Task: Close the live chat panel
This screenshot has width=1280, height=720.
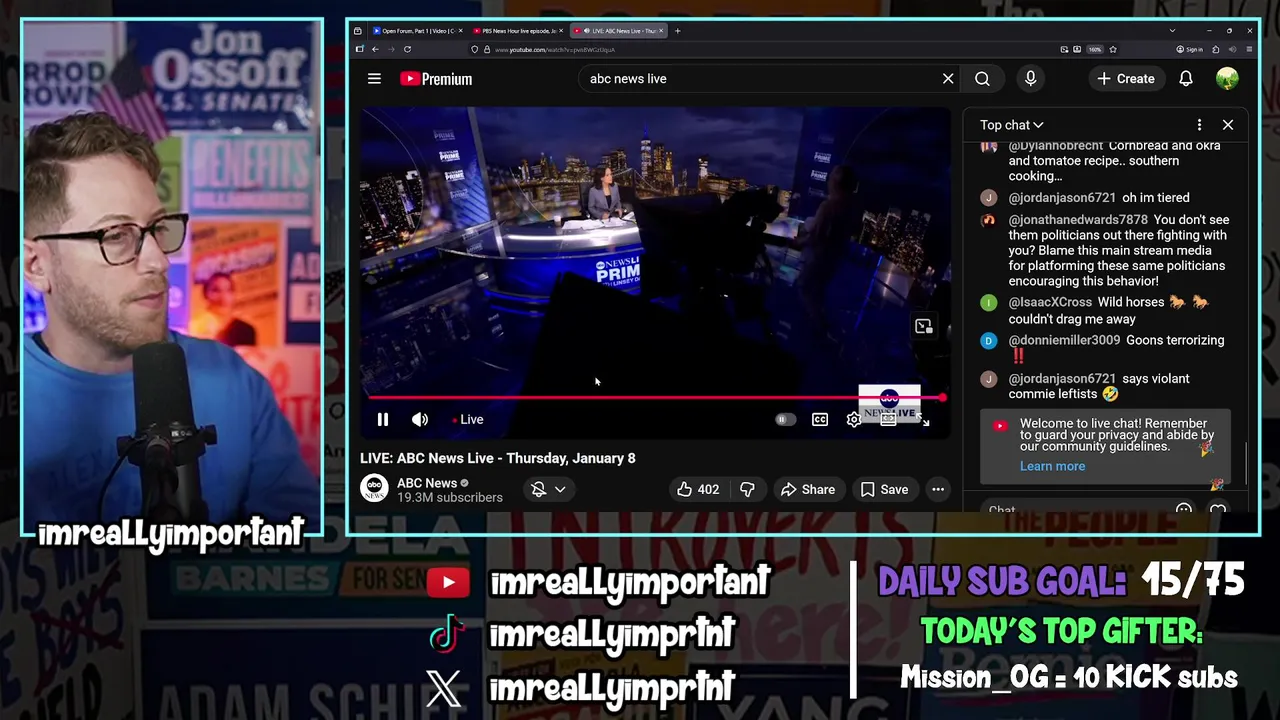Action: click(1228, 125)
